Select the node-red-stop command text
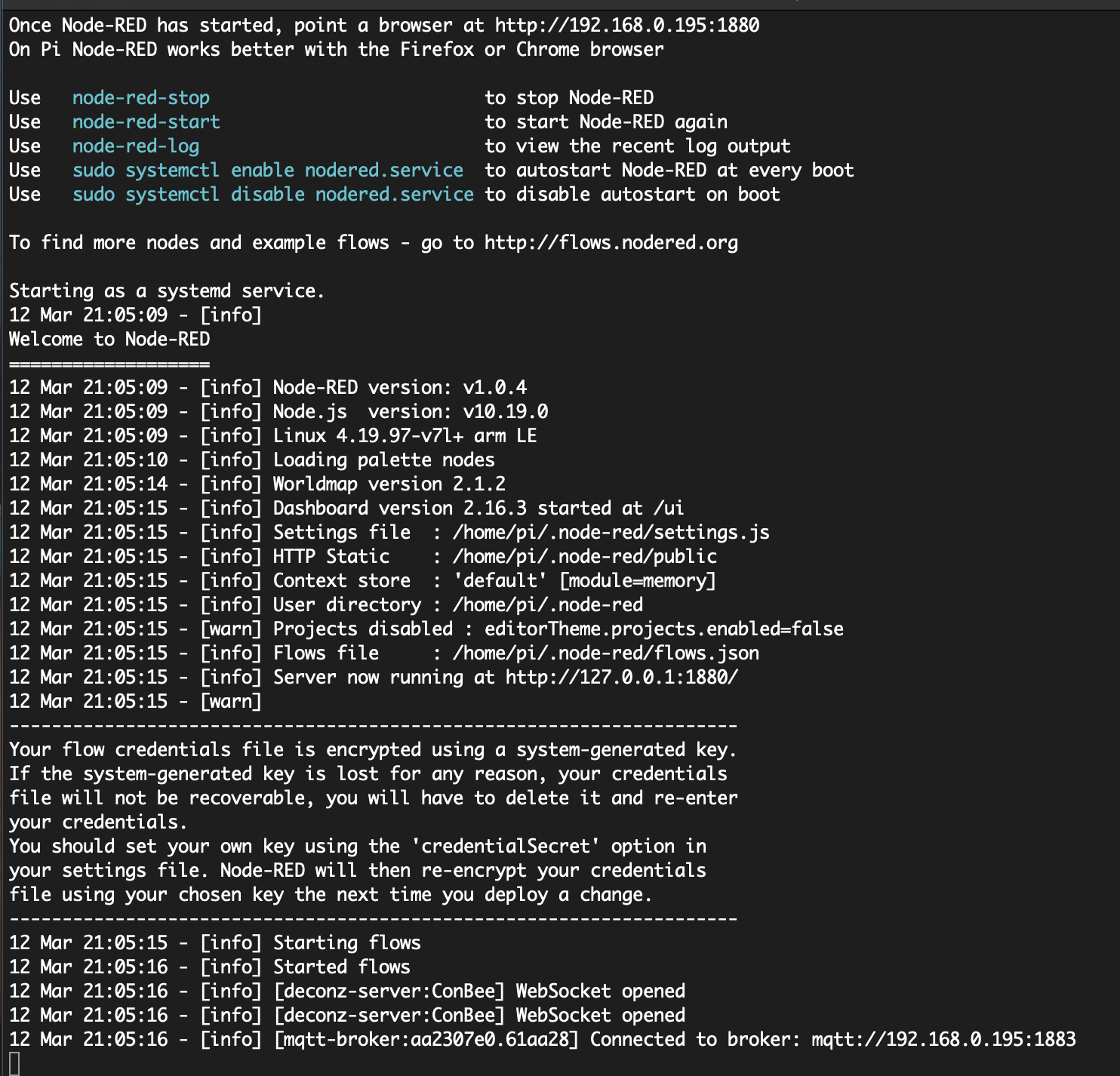The image size is (1120, 1076). pyautogui.click(x=140, y=97)
